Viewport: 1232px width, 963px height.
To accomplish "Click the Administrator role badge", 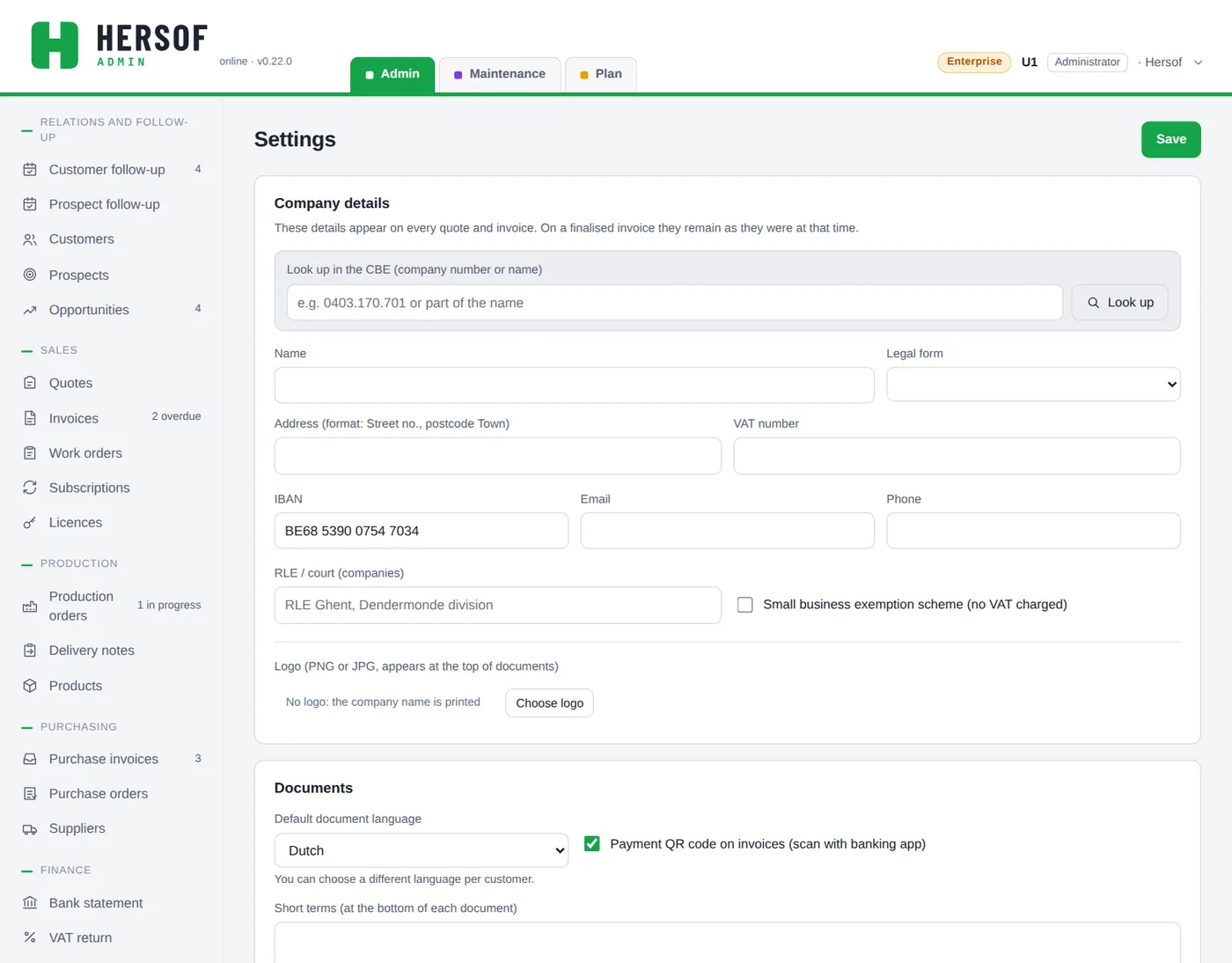I will point(1087,62).
